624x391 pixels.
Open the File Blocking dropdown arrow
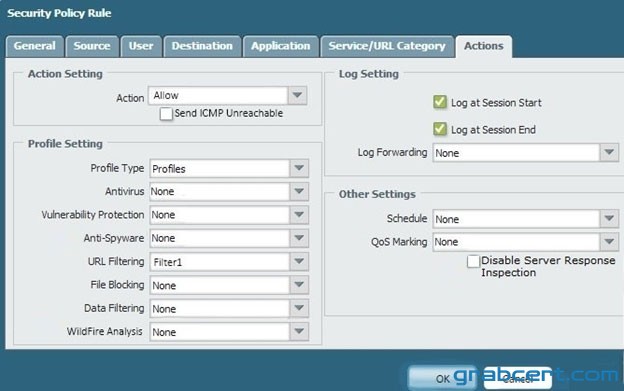(x=299, y=285)
